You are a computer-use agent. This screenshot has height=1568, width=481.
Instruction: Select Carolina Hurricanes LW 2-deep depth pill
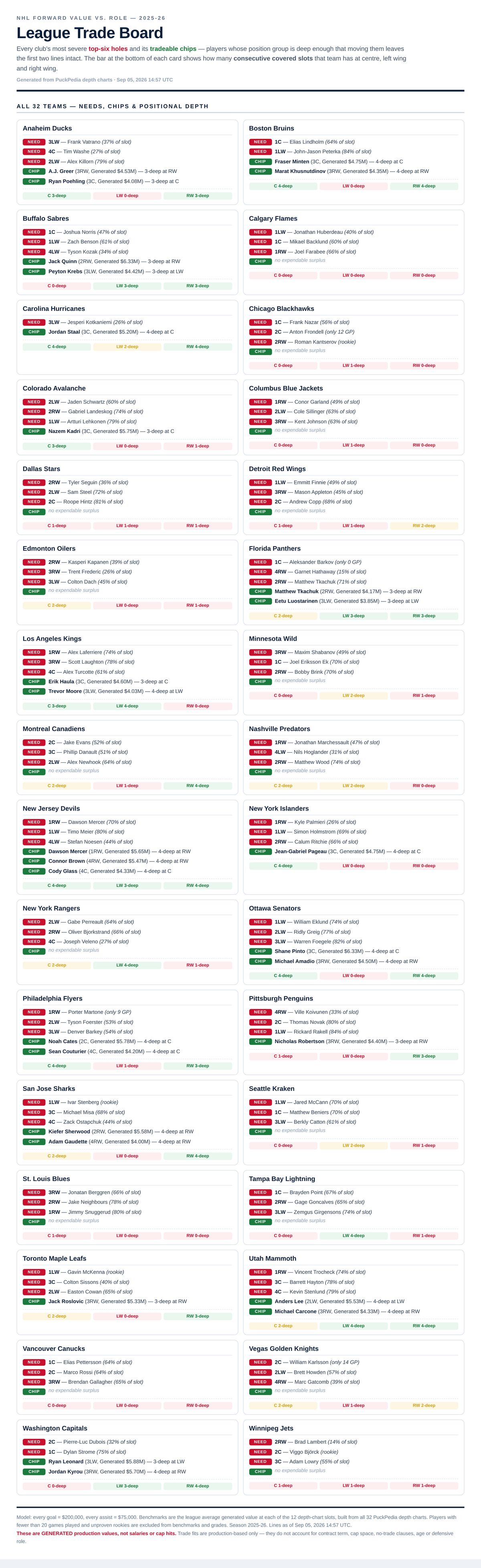point(127,347)
